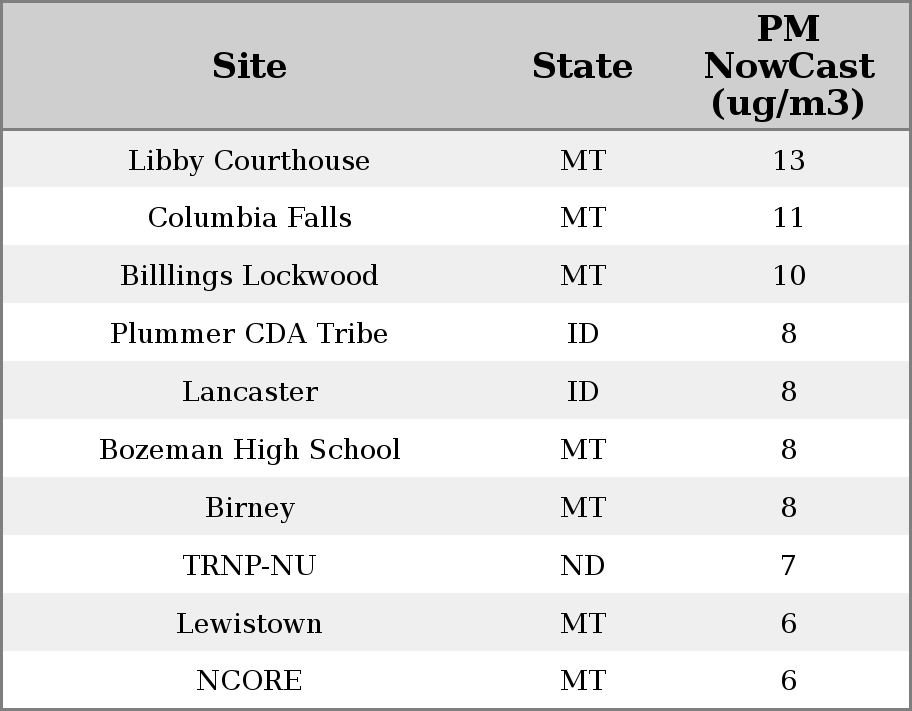Click the State column header
The image size is (912, 711).
click(x=582, y=66)
